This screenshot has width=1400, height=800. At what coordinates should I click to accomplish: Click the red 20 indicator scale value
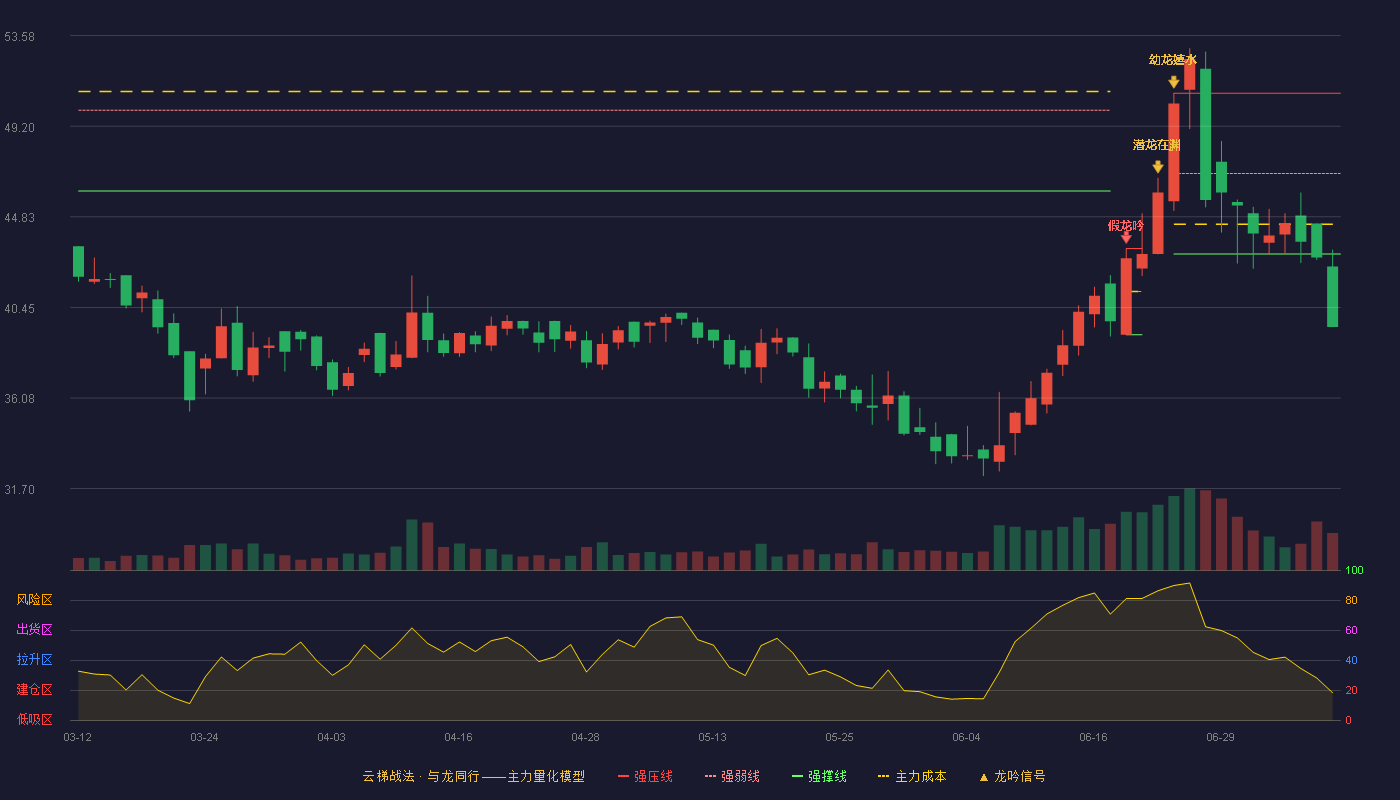tap(1351, 690)
